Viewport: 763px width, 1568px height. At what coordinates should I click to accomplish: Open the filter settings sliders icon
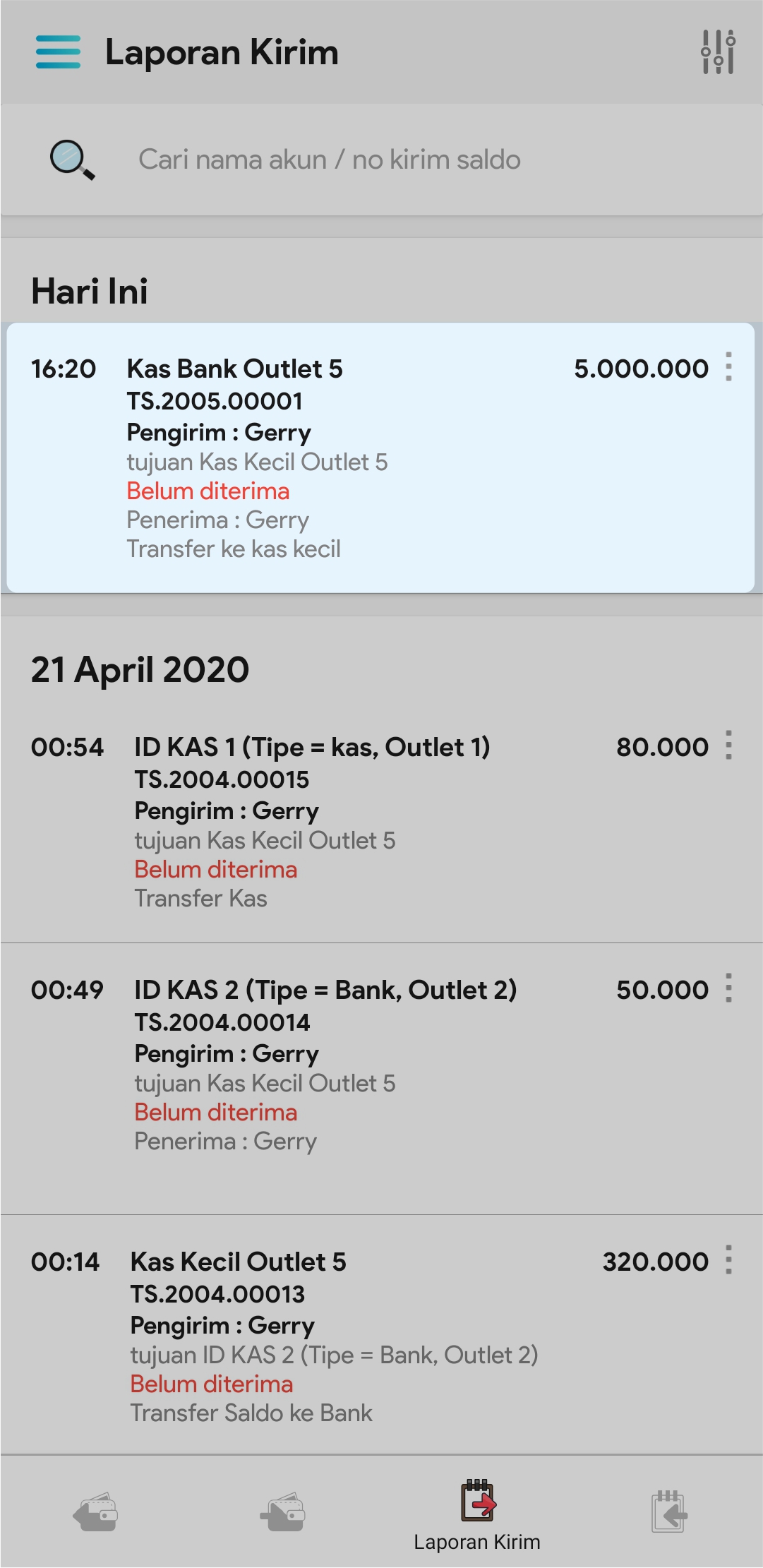[x=718, y=52]
